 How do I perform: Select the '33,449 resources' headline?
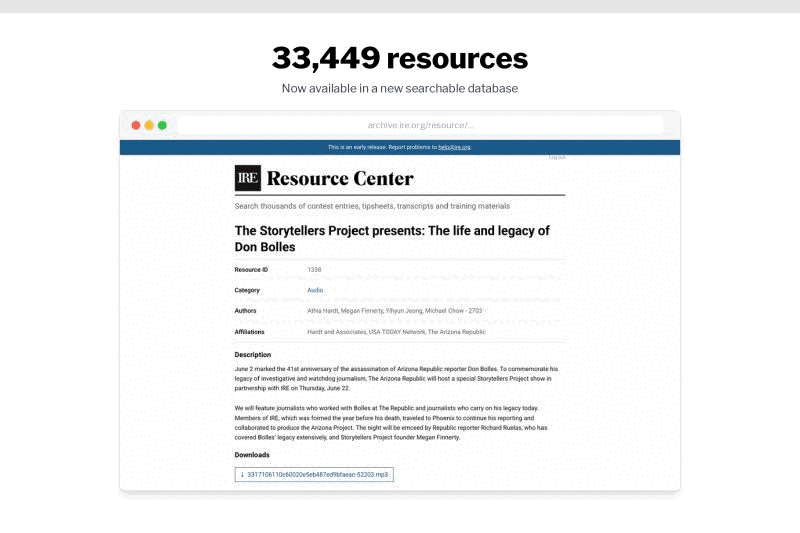[x=400, y=58]
